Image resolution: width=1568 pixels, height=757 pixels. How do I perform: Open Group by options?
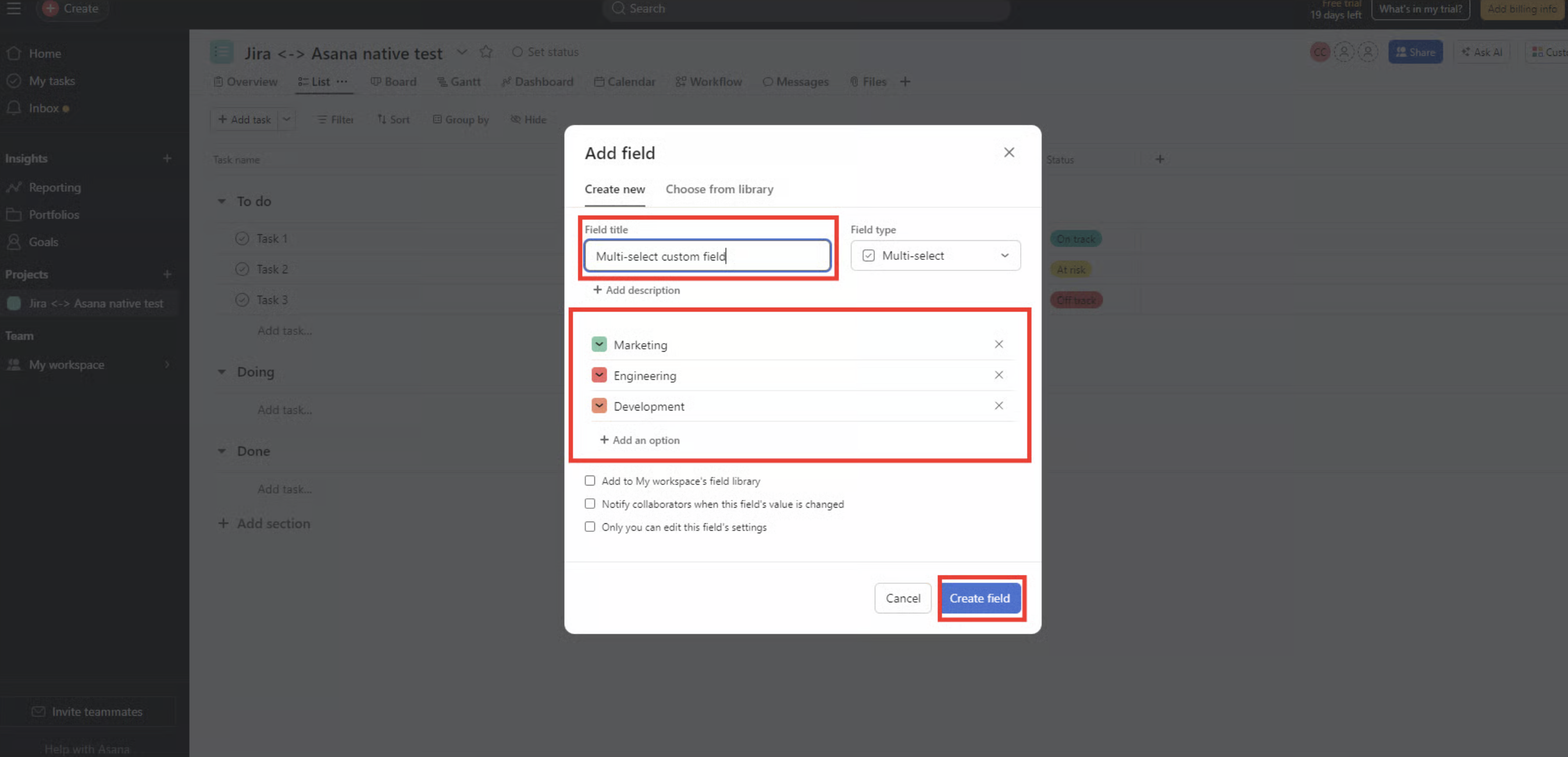pos(461,120)
